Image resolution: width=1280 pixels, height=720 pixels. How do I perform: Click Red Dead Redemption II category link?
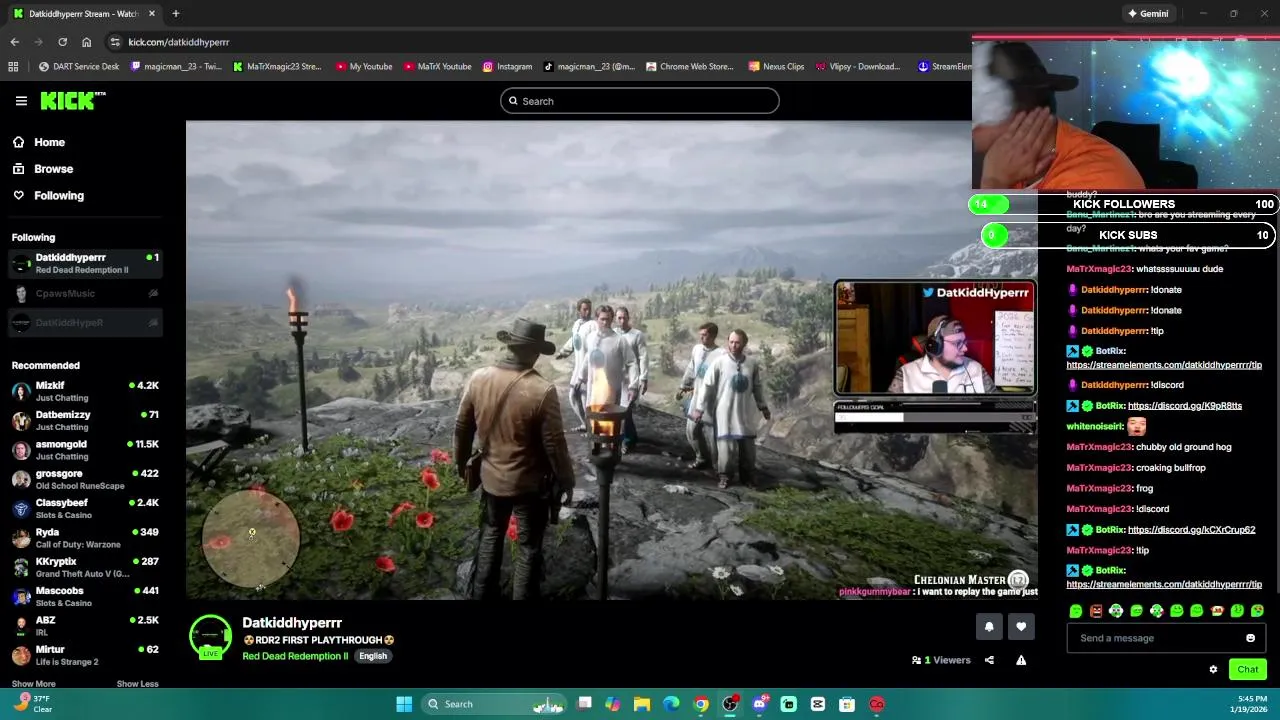tap(295, 656)
